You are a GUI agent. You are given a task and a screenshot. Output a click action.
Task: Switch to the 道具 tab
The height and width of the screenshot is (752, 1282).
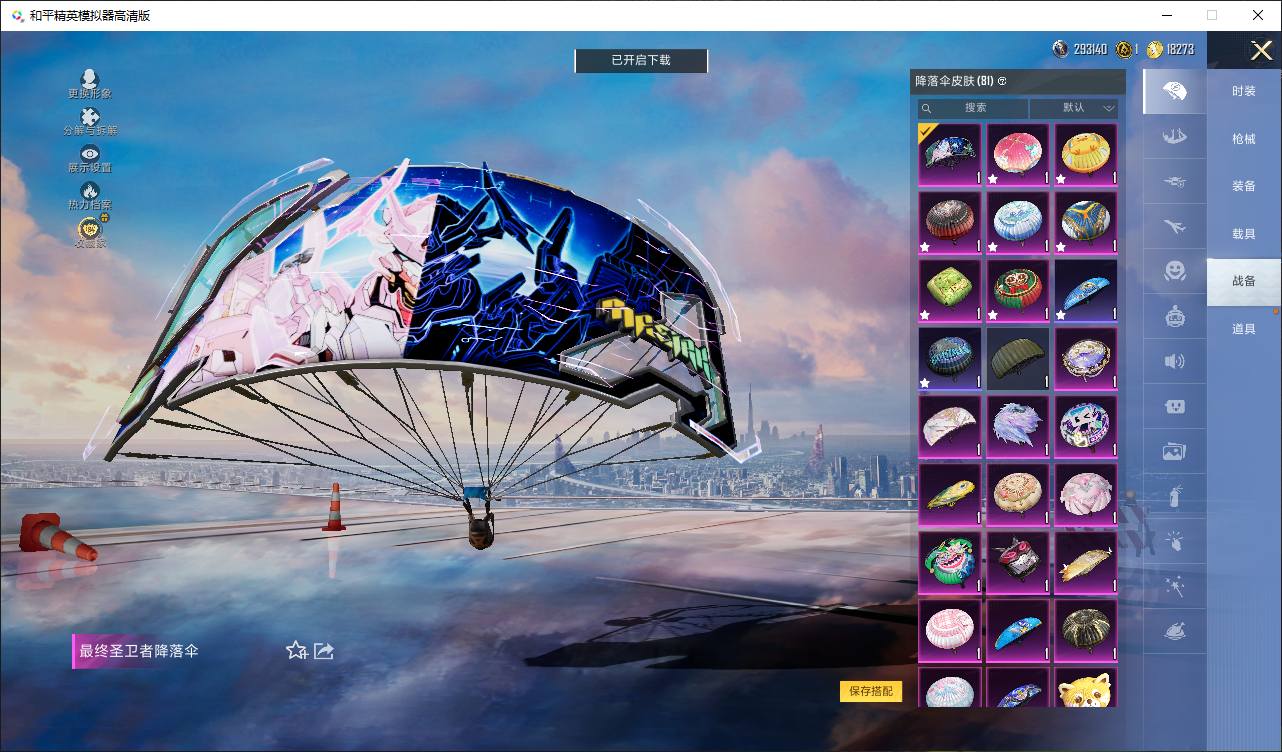(1244, 329)
